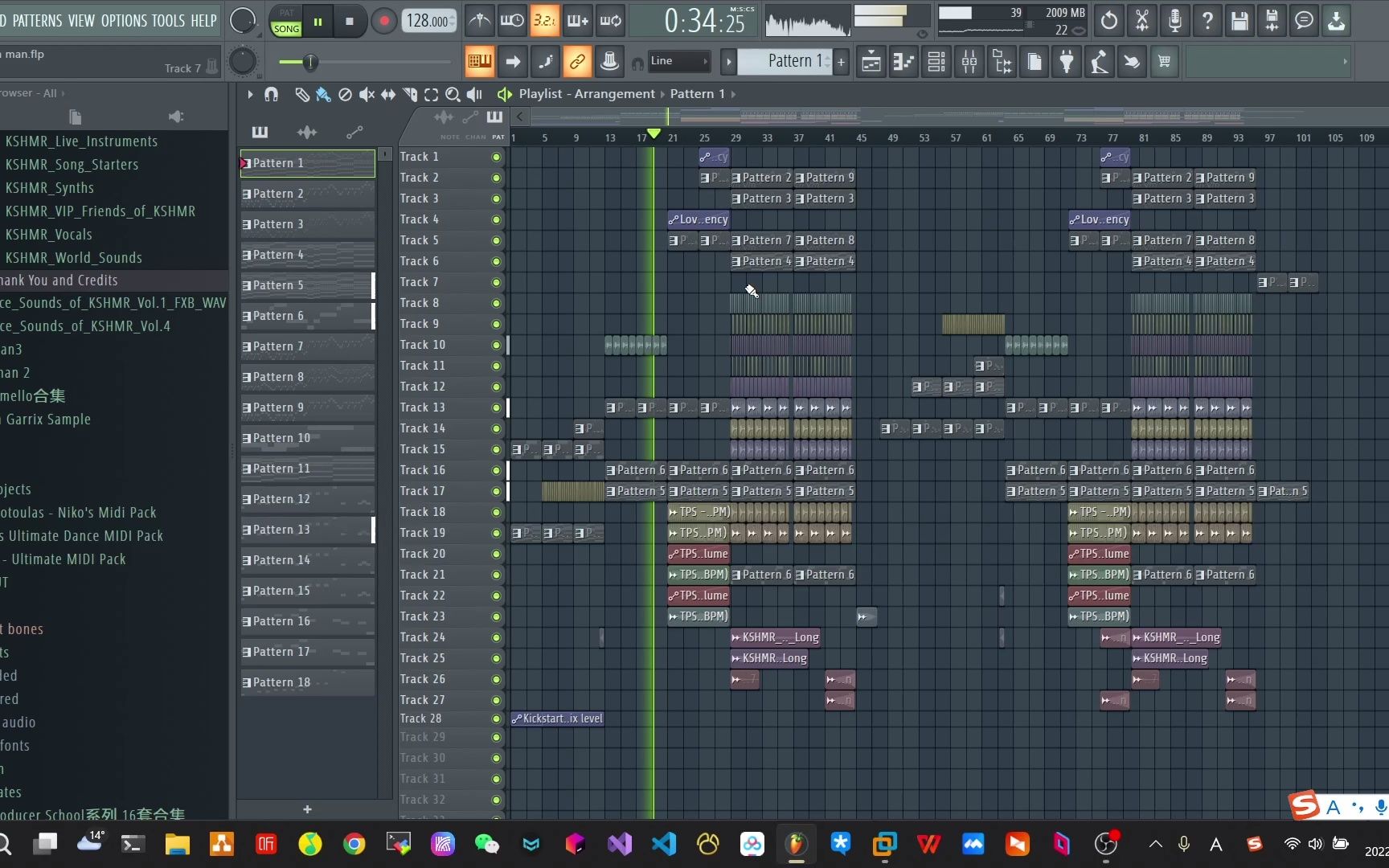Toggle the recording countdown 3.2.1 button

(x=544, y=21)
